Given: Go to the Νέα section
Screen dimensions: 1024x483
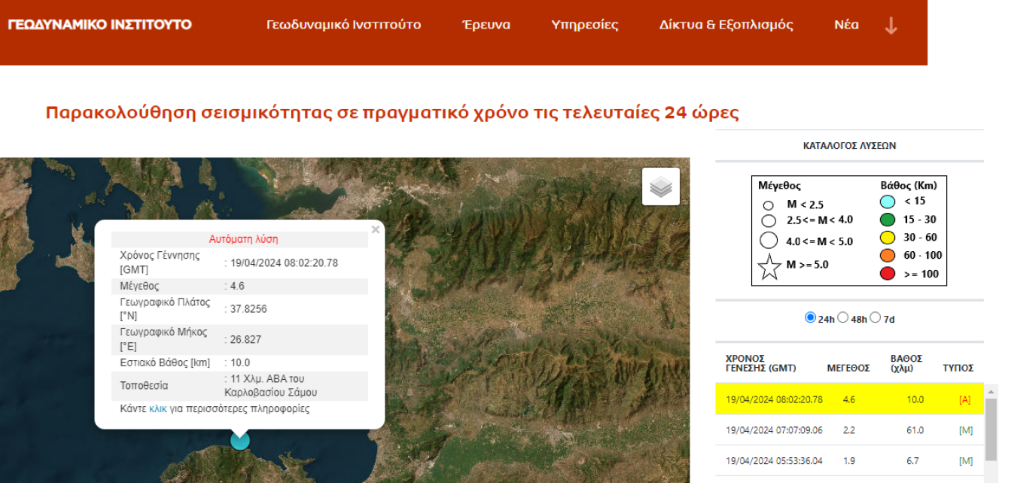Looking at the screenshot, I should point(846,25).
